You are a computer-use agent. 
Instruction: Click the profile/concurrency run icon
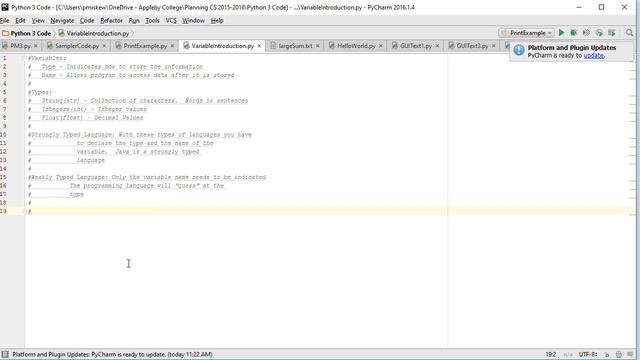click(599, 33)
